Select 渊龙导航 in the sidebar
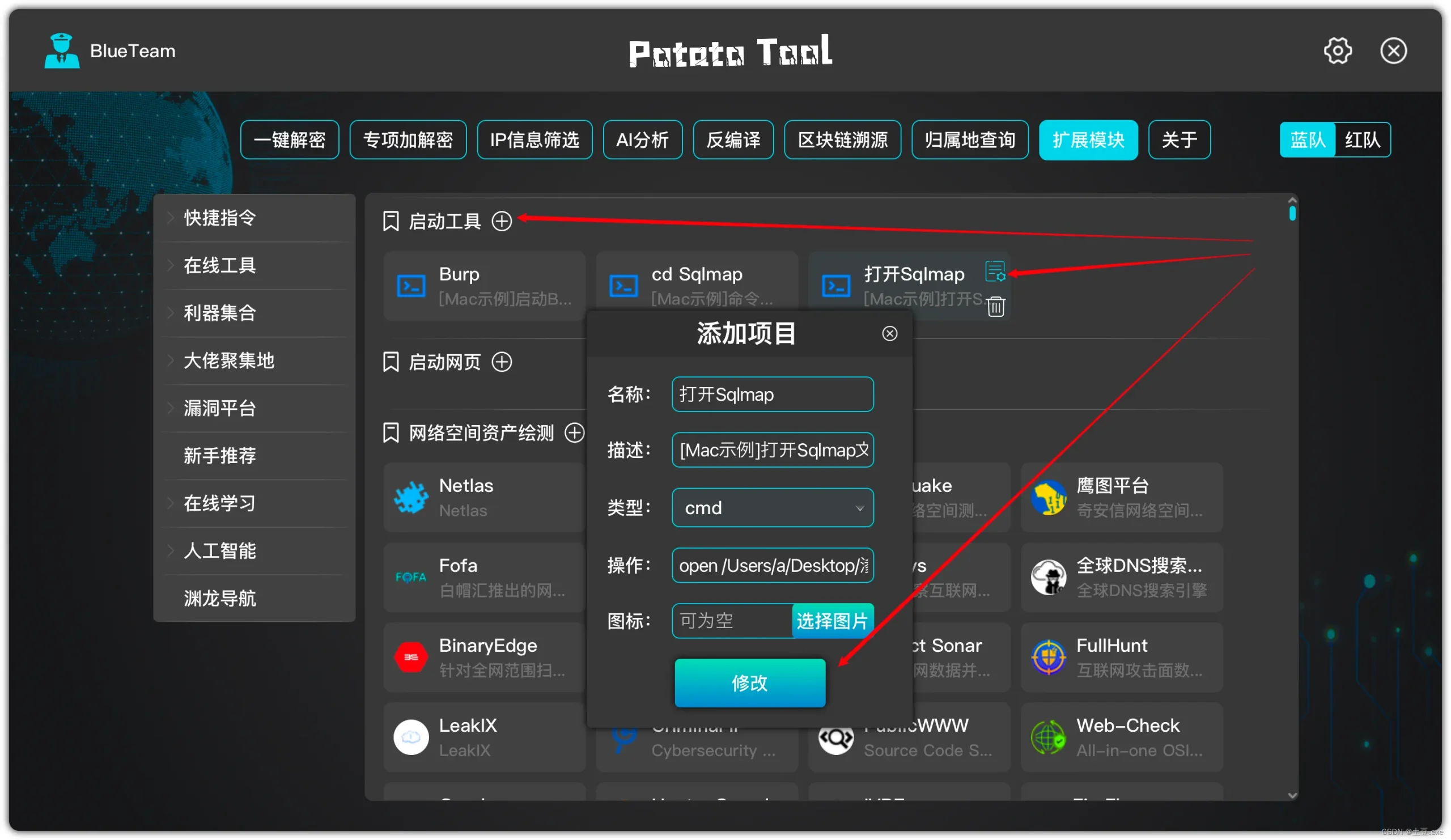The height and width of the screenshot is (840, 1451). [254, 599]
